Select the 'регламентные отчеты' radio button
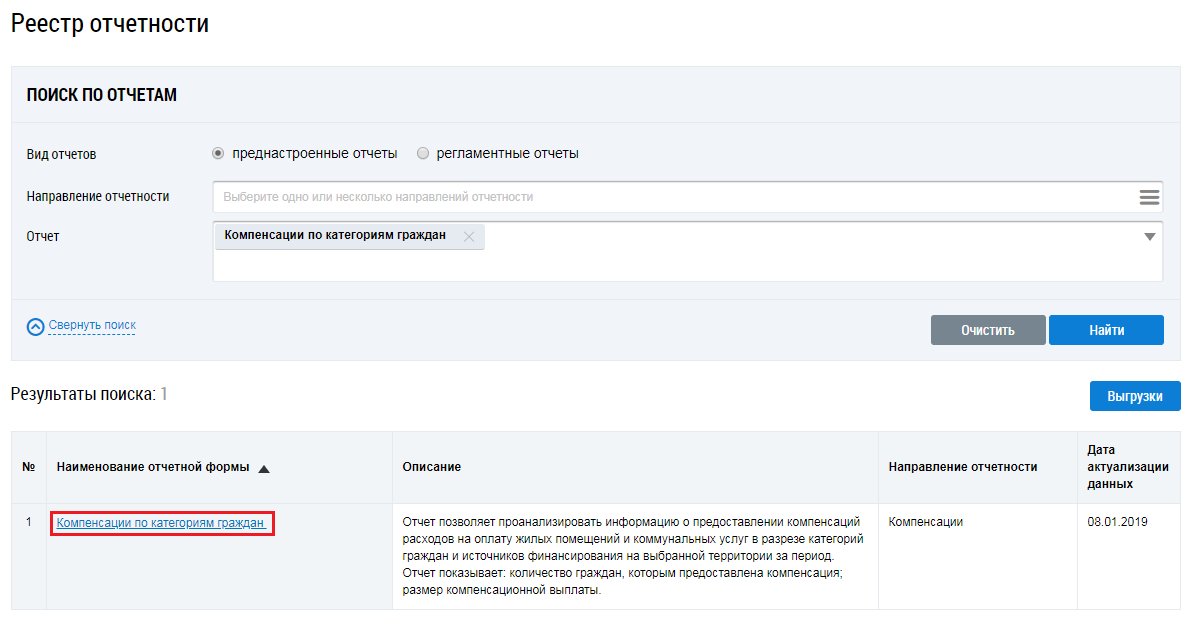Image resolution: width=1193 pixels, height=617 pixels. 423,154
